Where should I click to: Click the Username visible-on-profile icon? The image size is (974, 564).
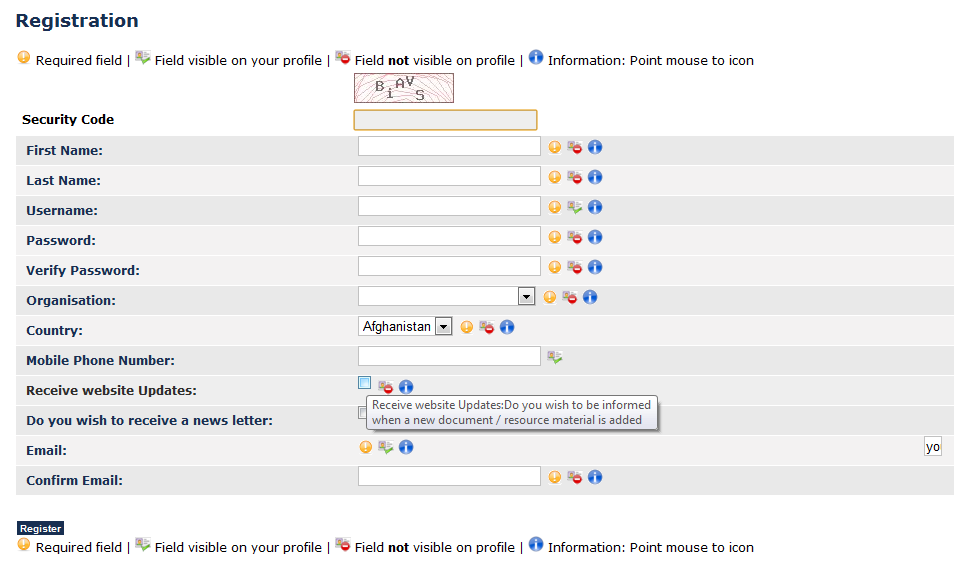tap(575, 207)
